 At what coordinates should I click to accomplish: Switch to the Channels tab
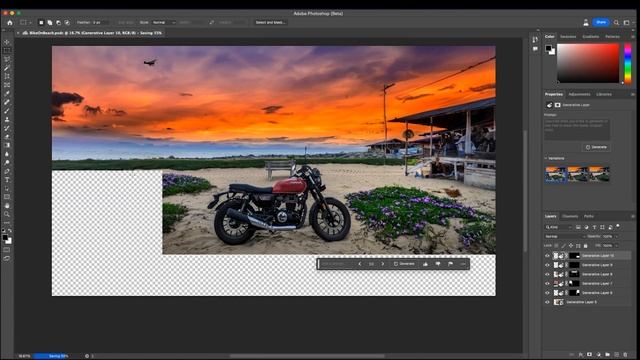[x=570, y=216]
